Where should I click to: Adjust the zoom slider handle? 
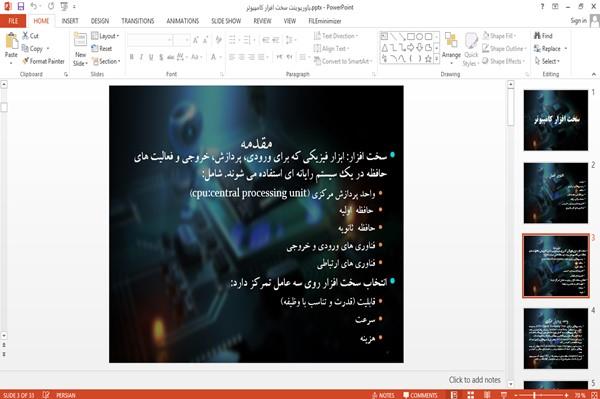534,395
